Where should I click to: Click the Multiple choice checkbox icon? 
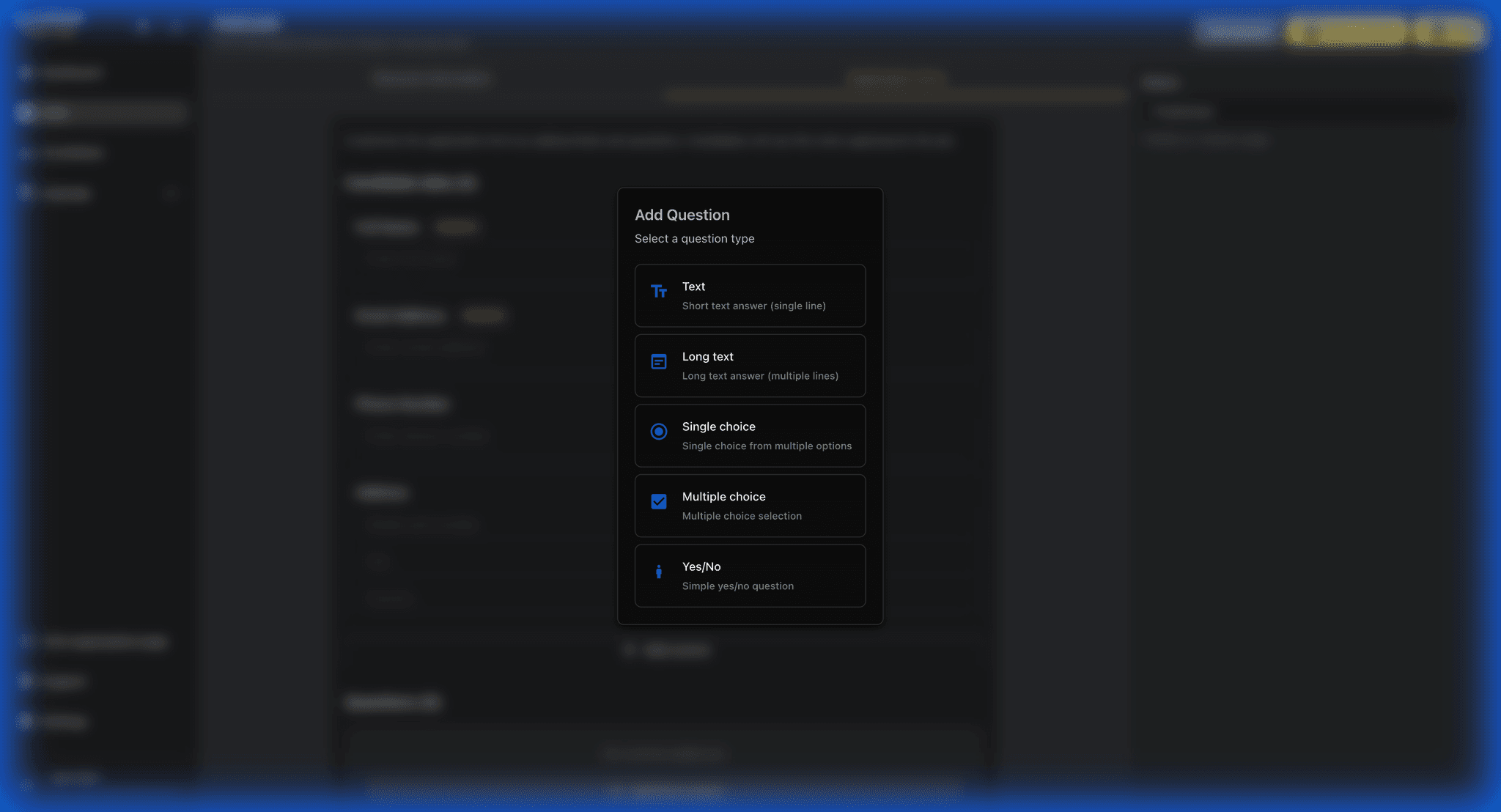(659, 501)
